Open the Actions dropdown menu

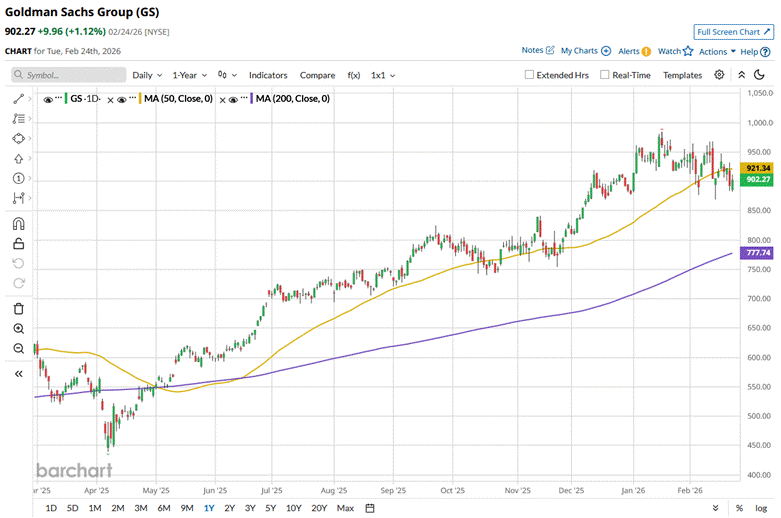(x=717, y=51)
